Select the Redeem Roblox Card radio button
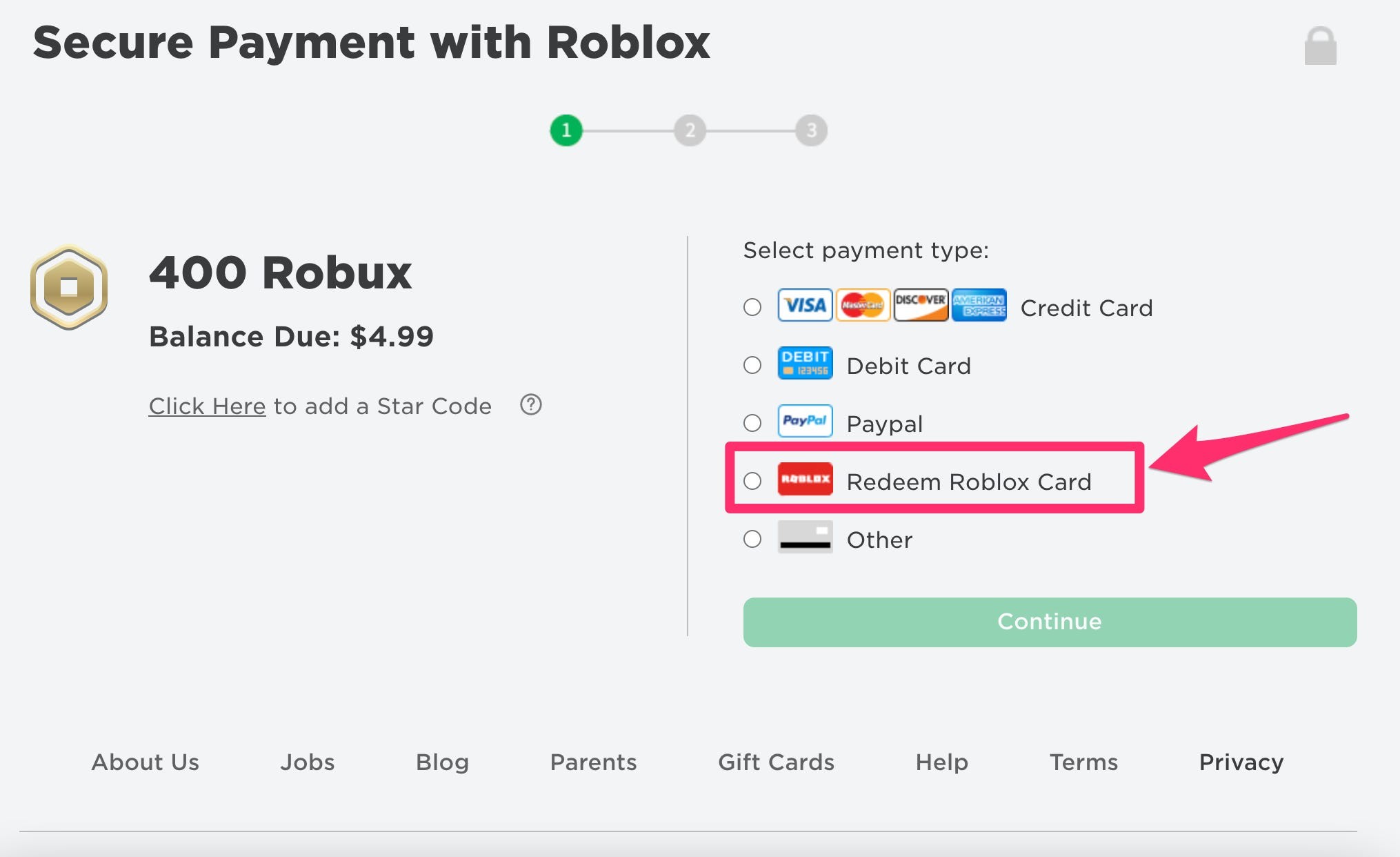Viewport: 1400px width, 857px height. [x=751, y=480]
